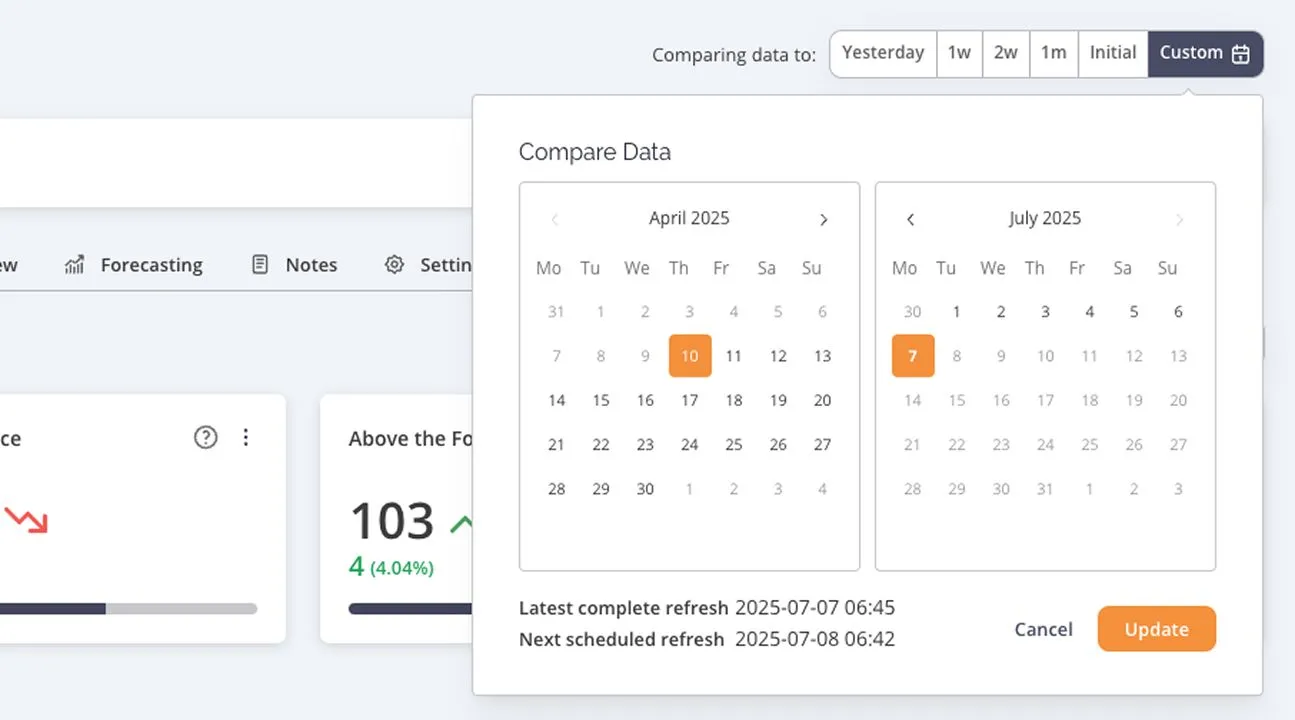Screen dimensions: 1295x720
Task: Click the Settings gear icon
Action: pyautogui.click(x=394, y=264)
